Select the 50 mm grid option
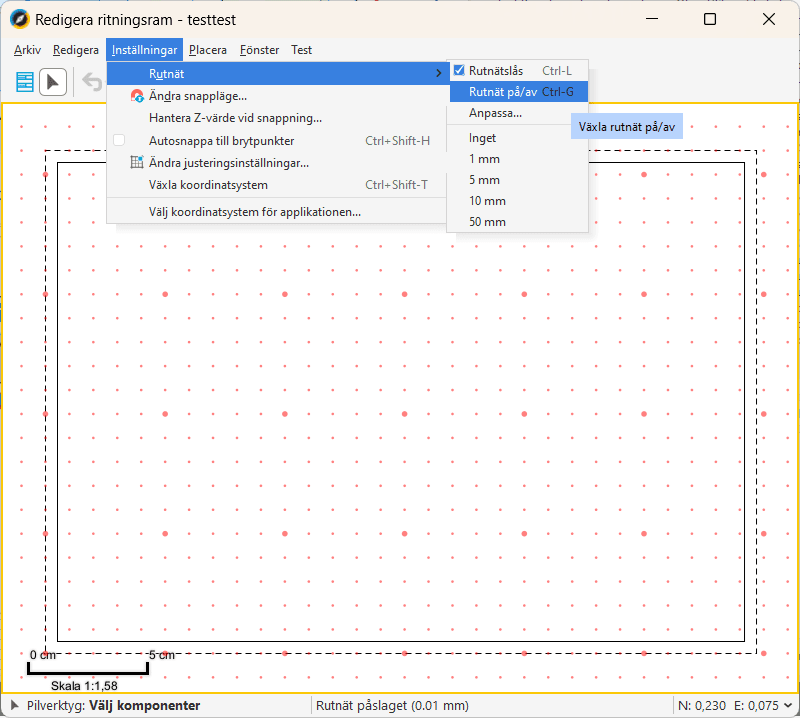 pos(487,222)
